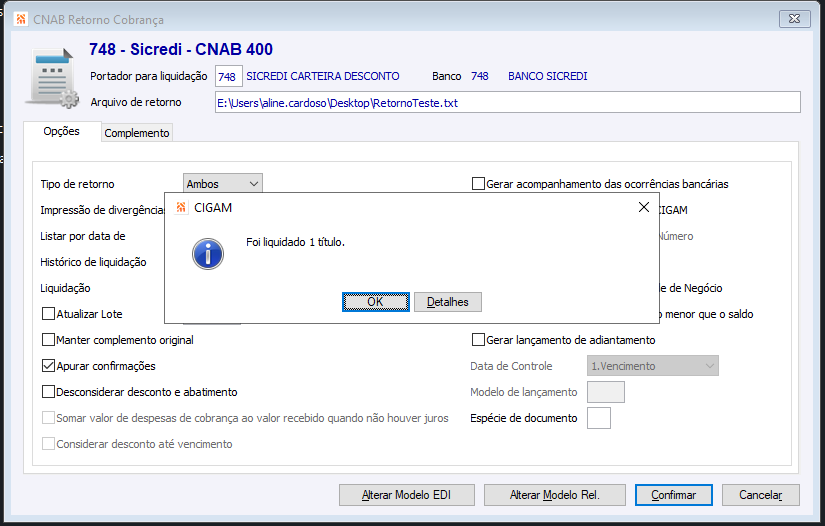Image resolution: width=825 pixels, height=526 pixels.
Task: Click the document-with-gear icon beside the header
Action: click(x=52, y=78)
